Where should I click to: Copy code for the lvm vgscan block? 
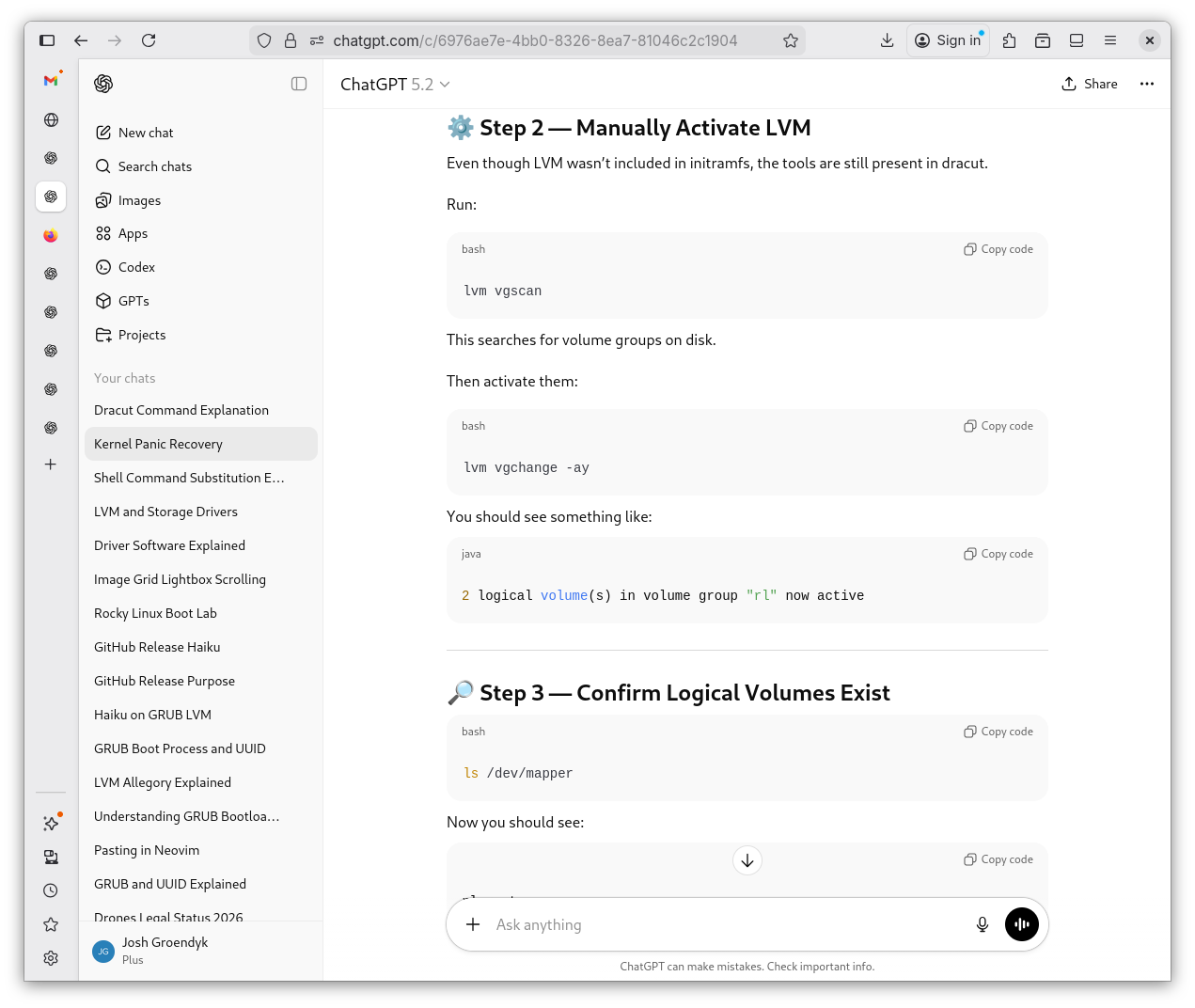[x=998, y=249]
